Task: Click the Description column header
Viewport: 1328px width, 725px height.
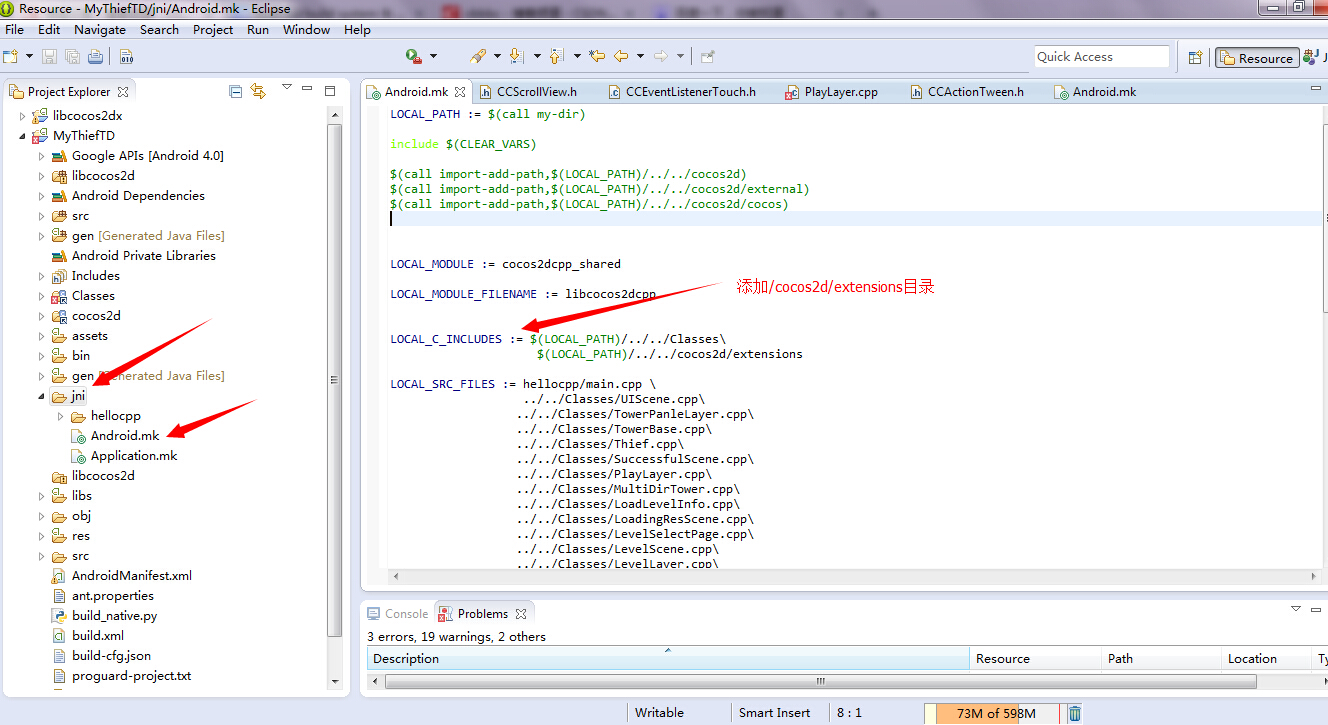Action: (x=667, y=658)
